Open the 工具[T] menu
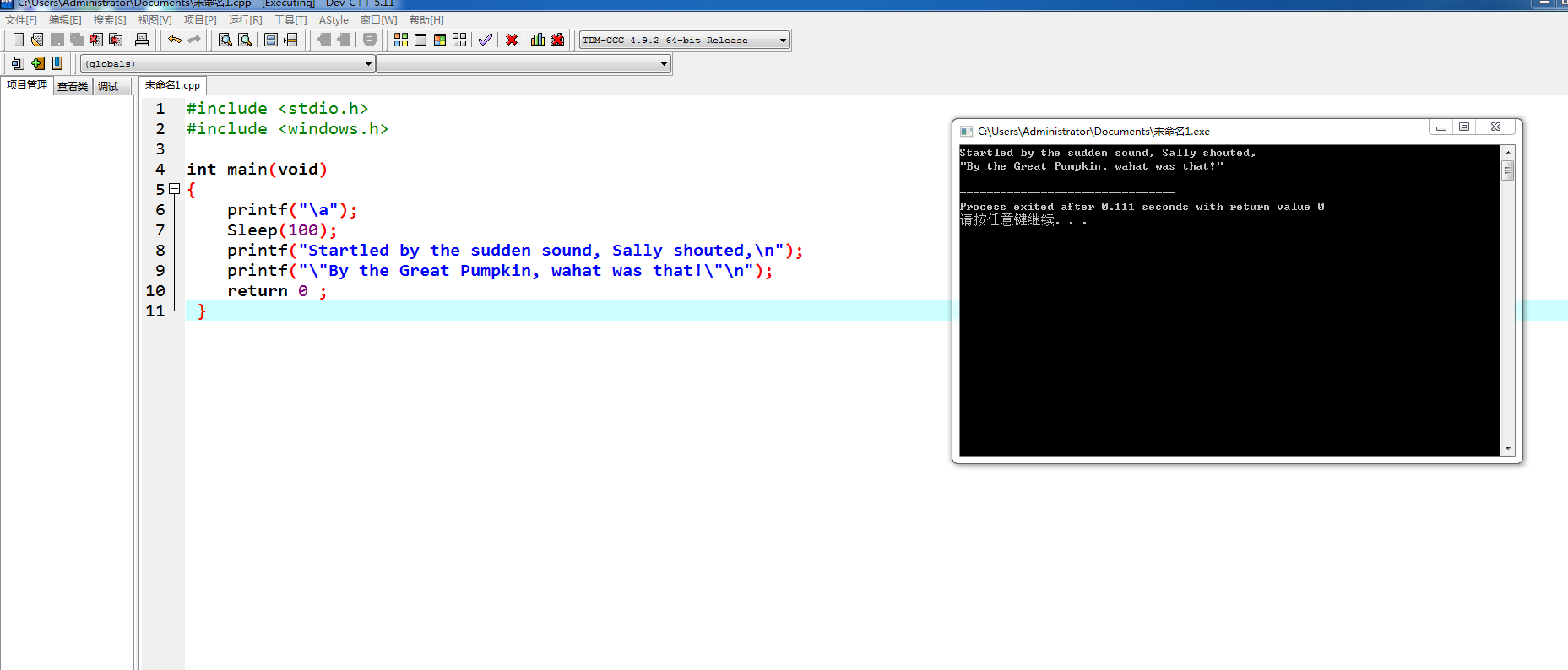1568x670 pixels. pos(290,19)
